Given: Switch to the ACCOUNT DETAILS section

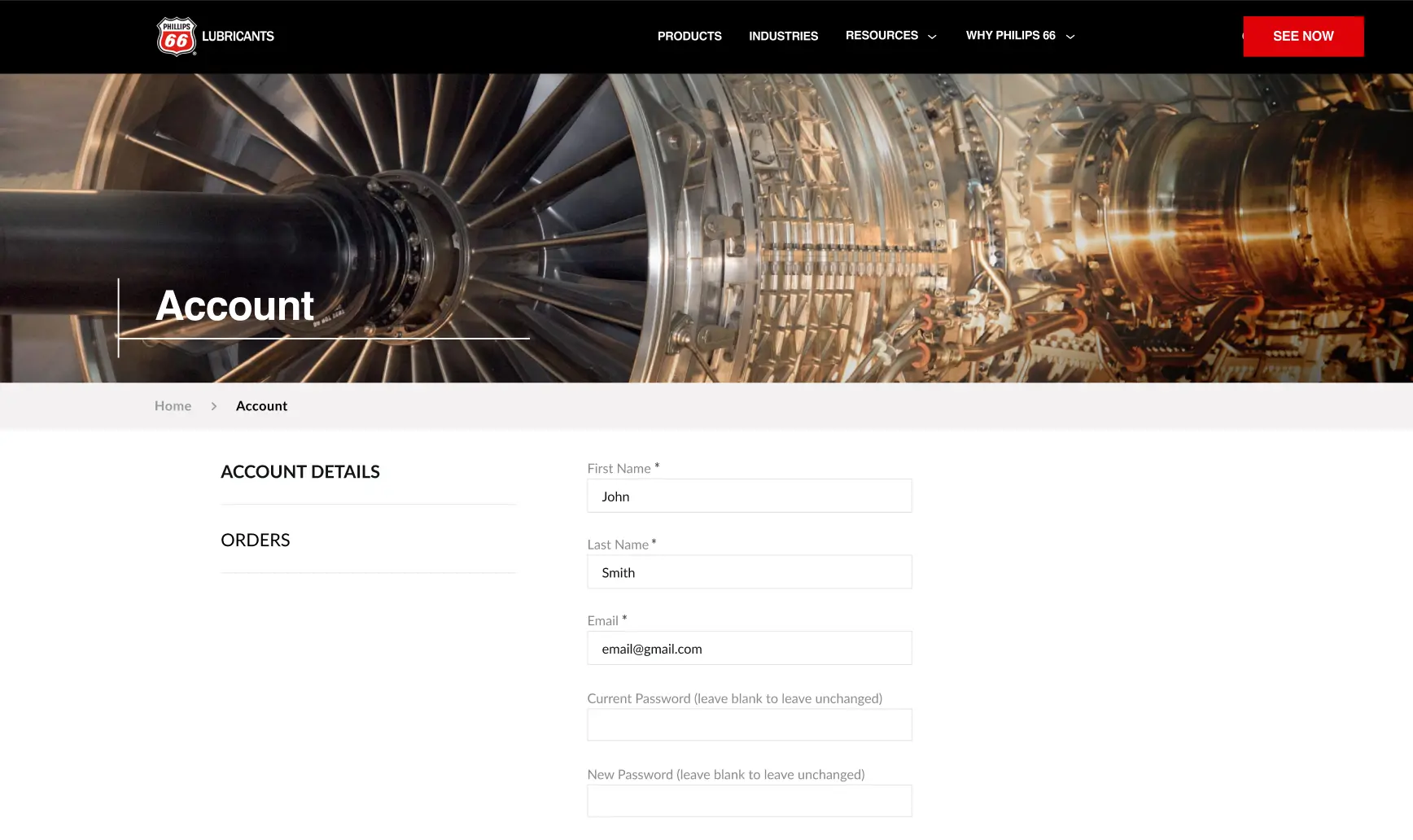Looking at the screenshot, I should (x=300, y=472).
